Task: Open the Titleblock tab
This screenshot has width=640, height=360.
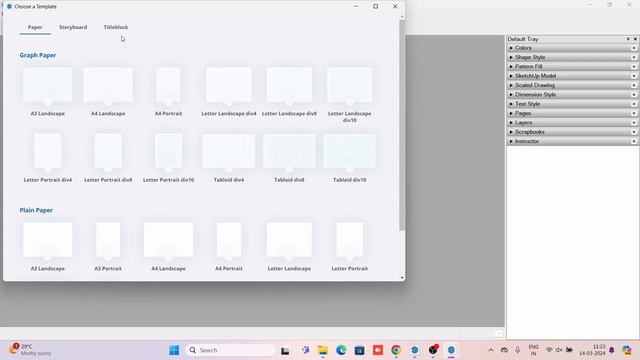Action: tap(116, 27)
